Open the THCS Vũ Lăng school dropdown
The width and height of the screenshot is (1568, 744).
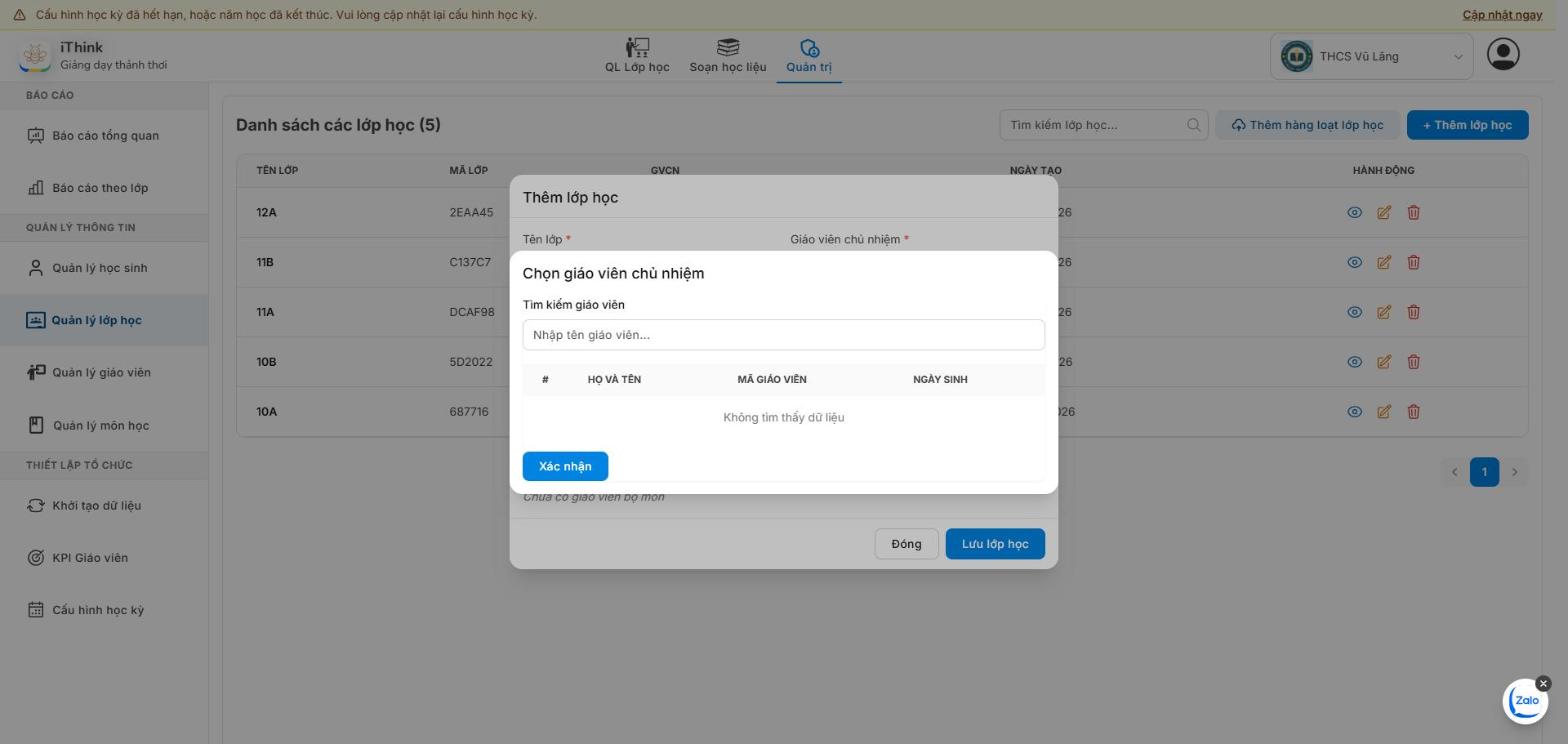1371,56
